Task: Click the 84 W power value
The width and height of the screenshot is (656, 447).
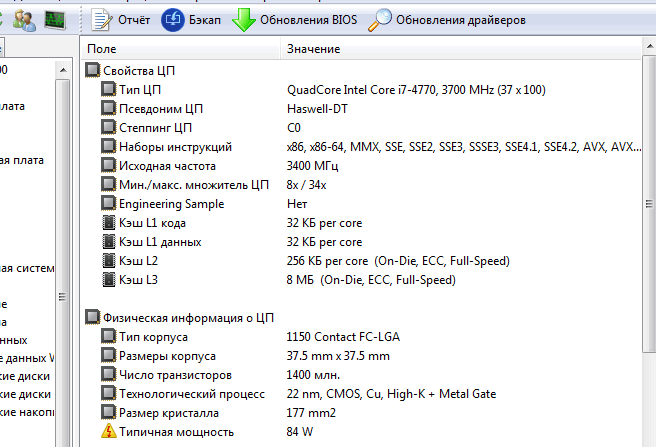Action: (300, 432)
